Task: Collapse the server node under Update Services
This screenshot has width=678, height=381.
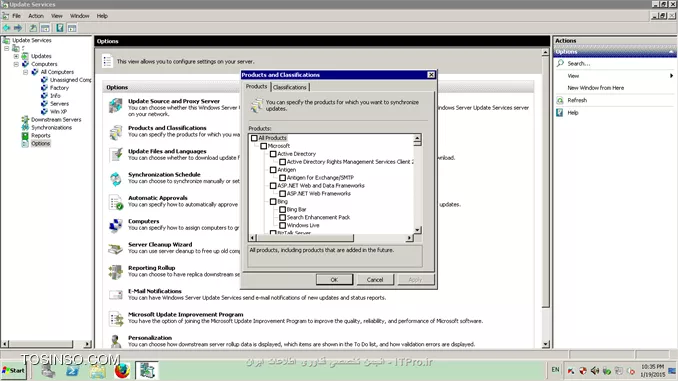Action: [x=6, y=48]
